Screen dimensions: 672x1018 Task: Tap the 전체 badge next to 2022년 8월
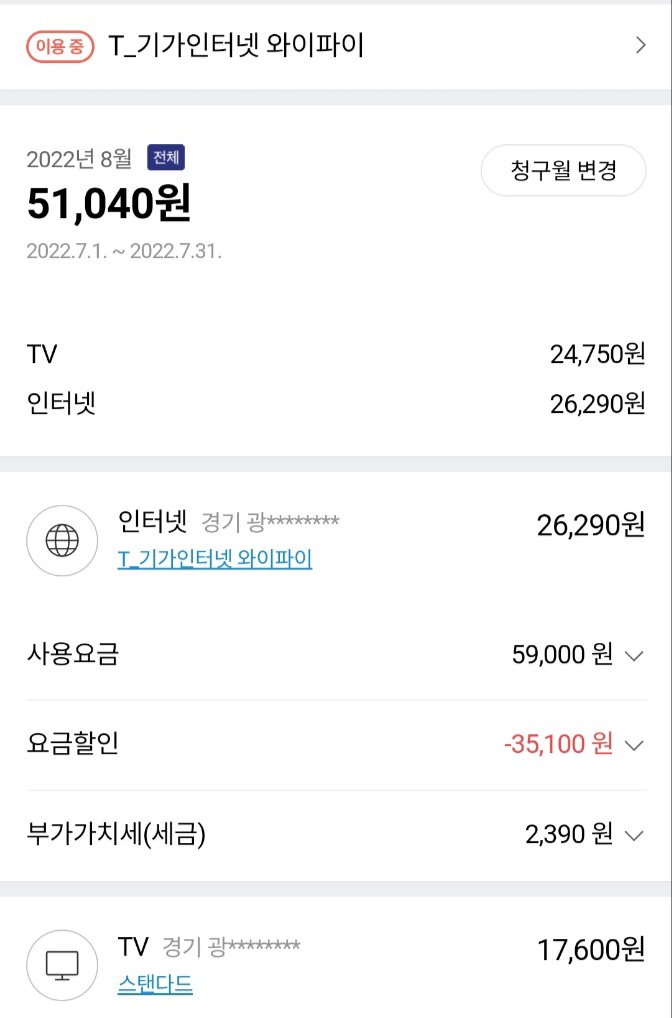pos(166,158)
